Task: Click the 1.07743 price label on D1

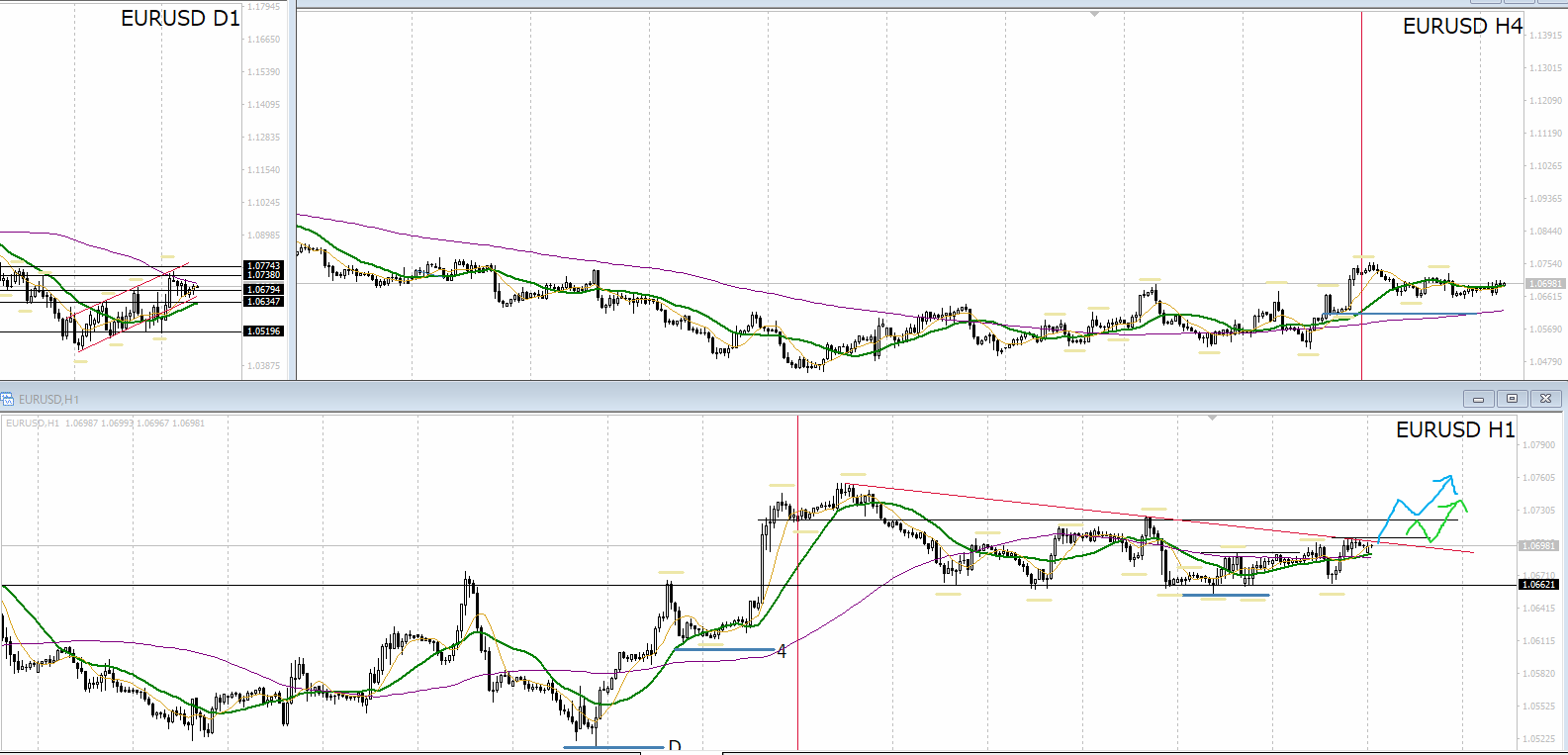Action: (x=263, y=266)
